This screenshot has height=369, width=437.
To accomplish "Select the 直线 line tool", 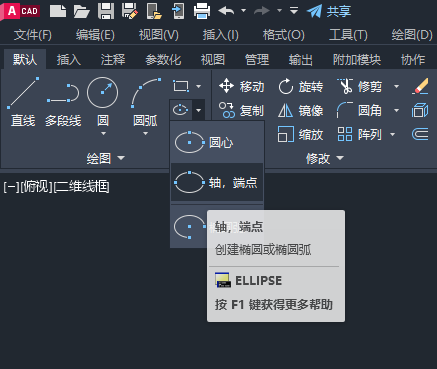I will (23, 102).
